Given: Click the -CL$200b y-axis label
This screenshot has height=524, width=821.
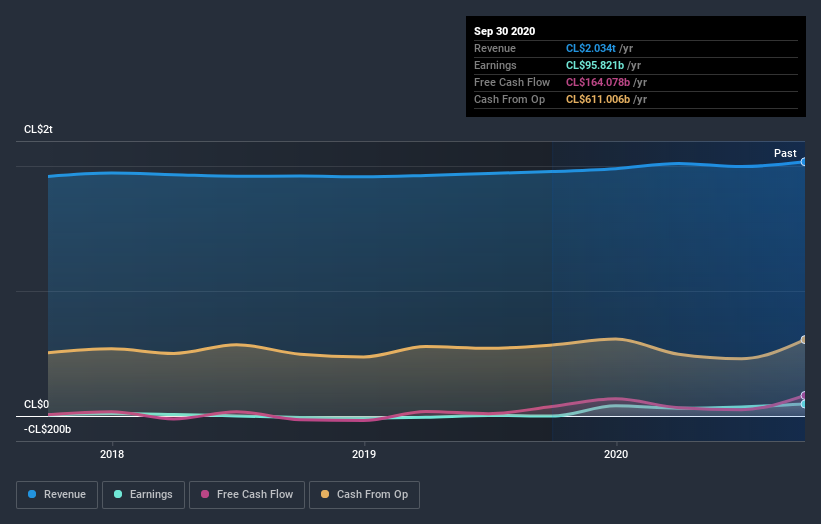Looking at the screenshot, I should [47, 429].
